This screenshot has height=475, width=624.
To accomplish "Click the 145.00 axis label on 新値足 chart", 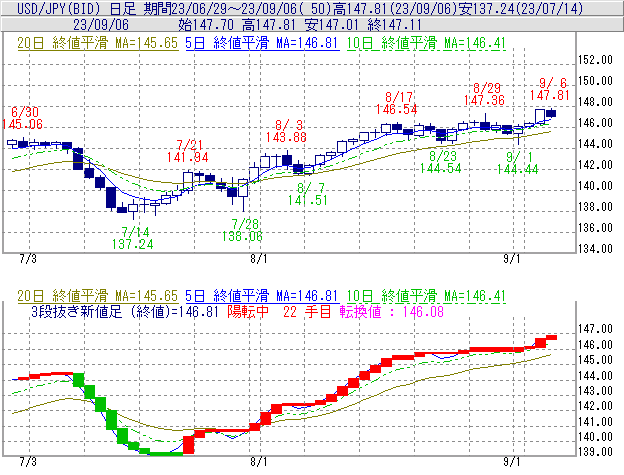I will 595,360.
